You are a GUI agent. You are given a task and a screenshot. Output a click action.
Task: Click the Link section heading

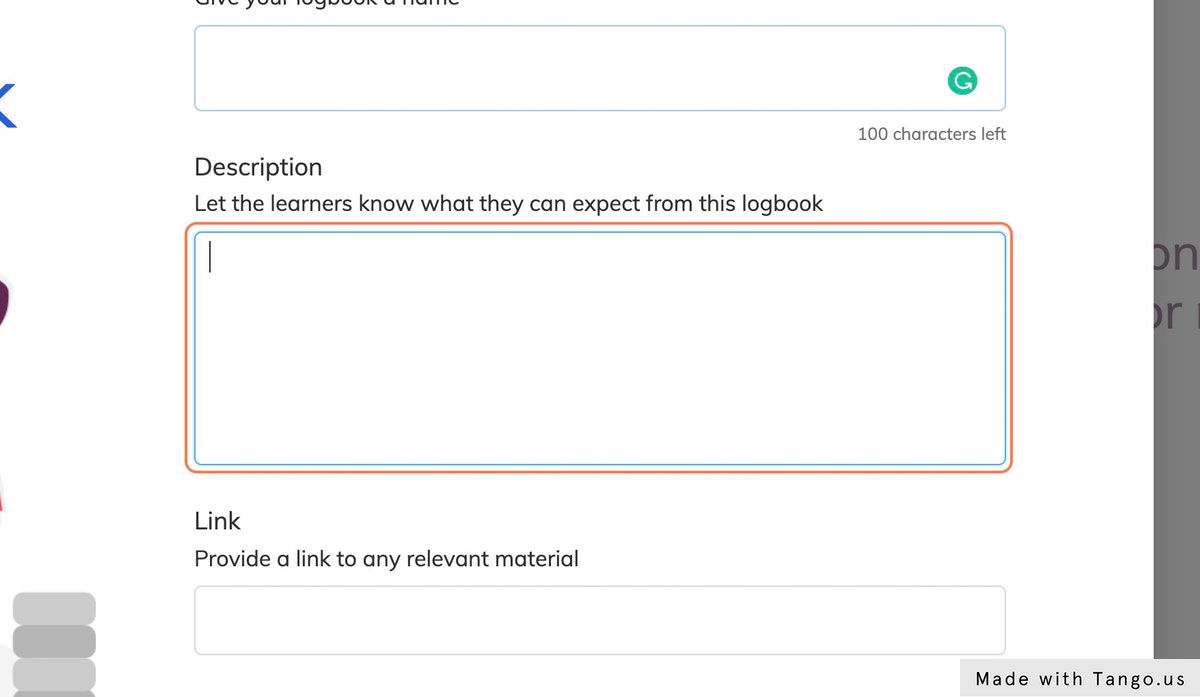(217, 521)
